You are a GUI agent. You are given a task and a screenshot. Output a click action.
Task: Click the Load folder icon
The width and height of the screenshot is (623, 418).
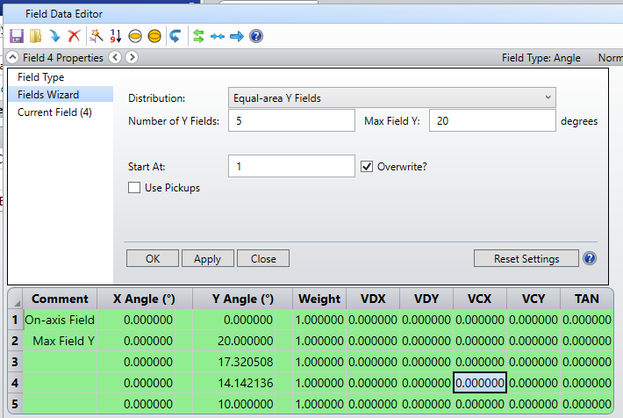(35, 36)
